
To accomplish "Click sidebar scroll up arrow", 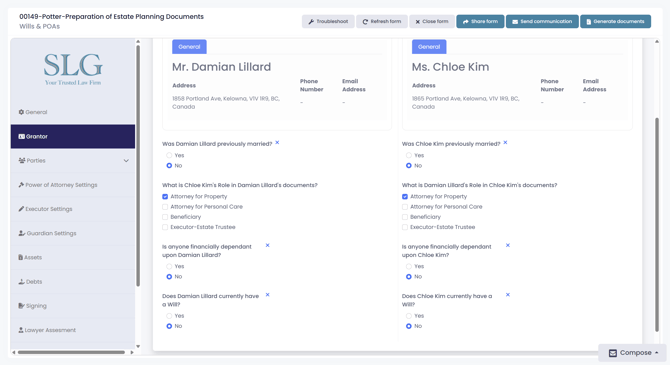I will pos(138,41).
